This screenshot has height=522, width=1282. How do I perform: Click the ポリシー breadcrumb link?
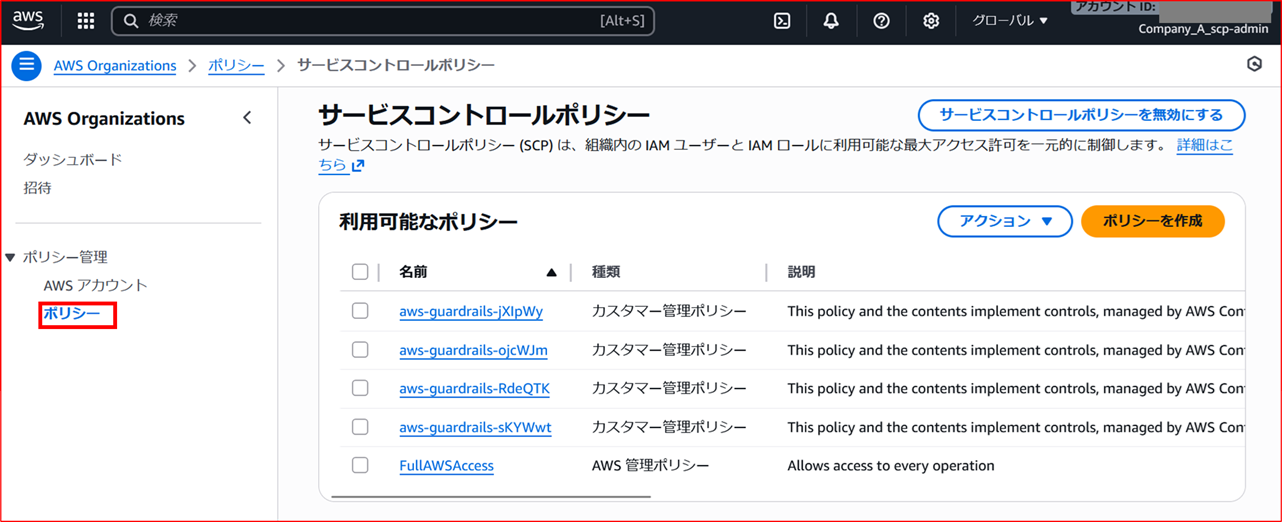(x=236, y=66)
